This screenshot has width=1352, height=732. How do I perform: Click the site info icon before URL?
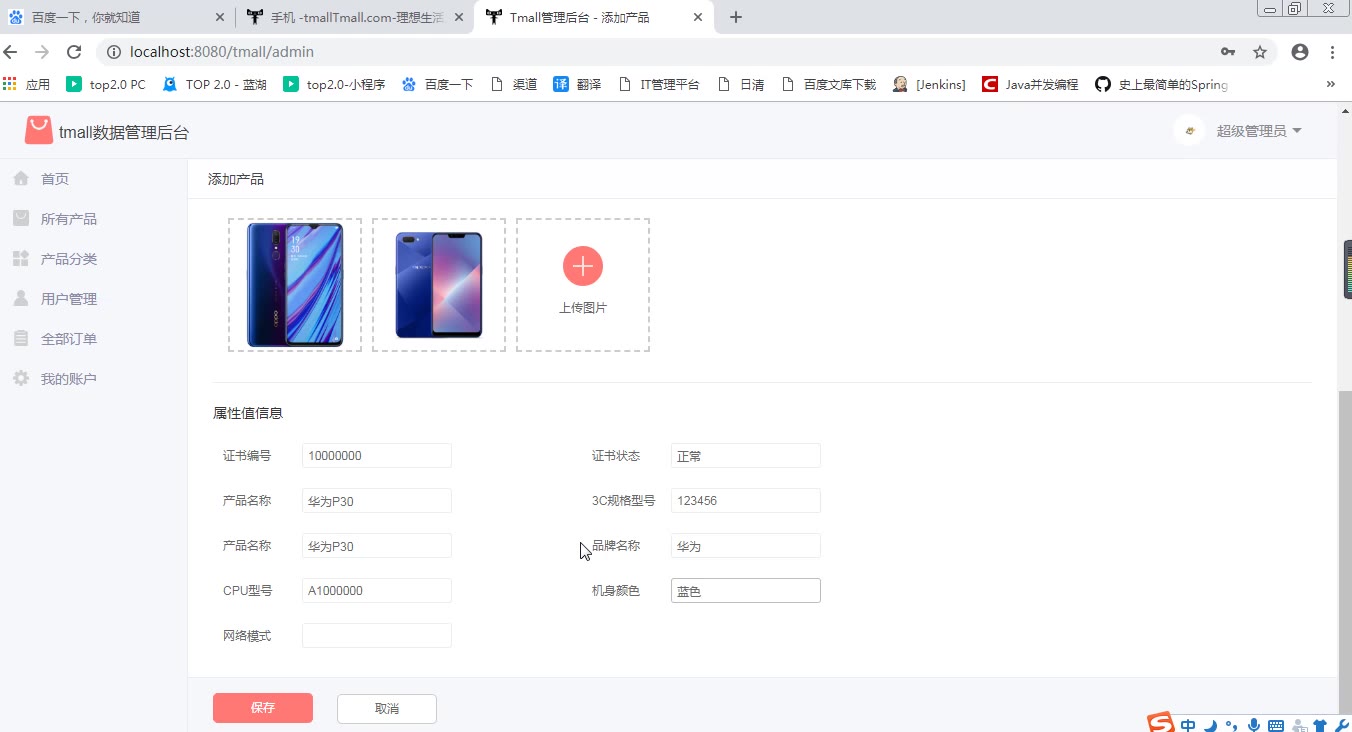[114, 52]
